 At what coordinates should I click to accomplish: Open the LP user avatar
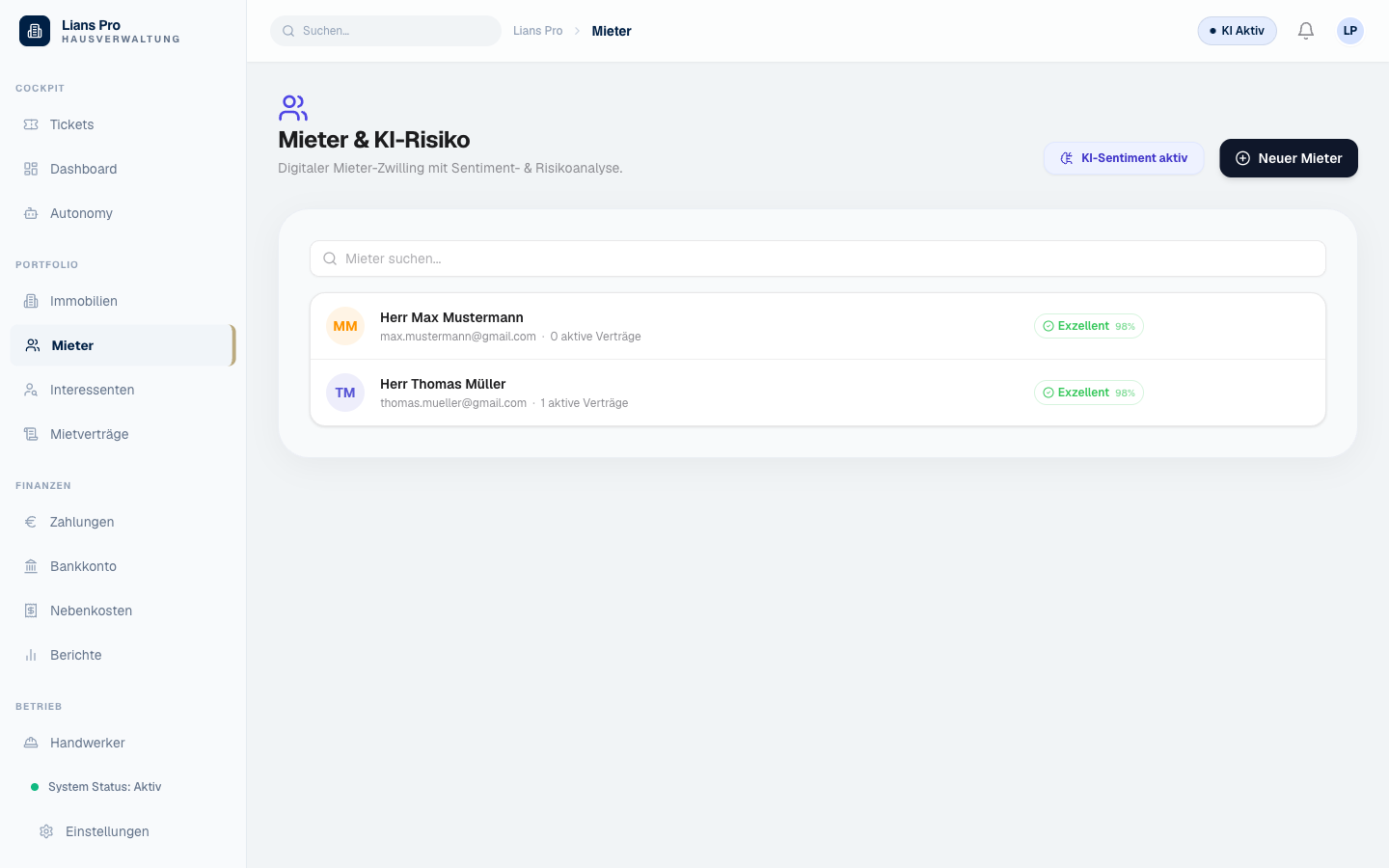point(1349,31)
